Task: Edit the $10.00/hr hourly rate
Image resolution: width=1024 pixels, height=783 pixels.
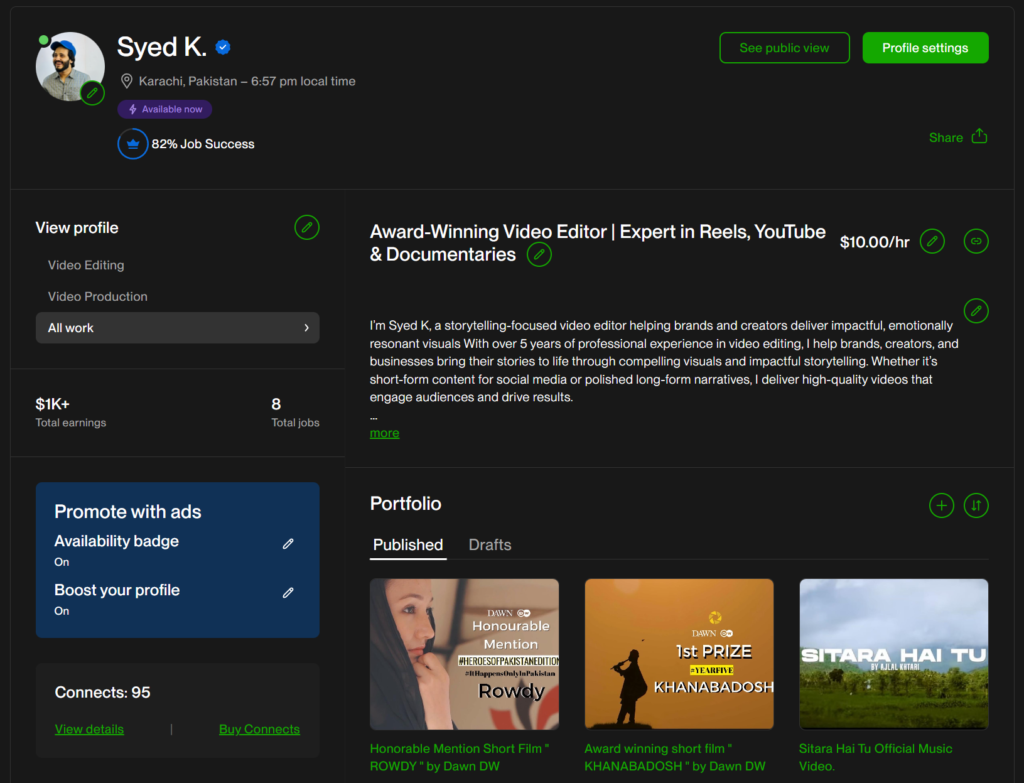Action: (932, 241)
